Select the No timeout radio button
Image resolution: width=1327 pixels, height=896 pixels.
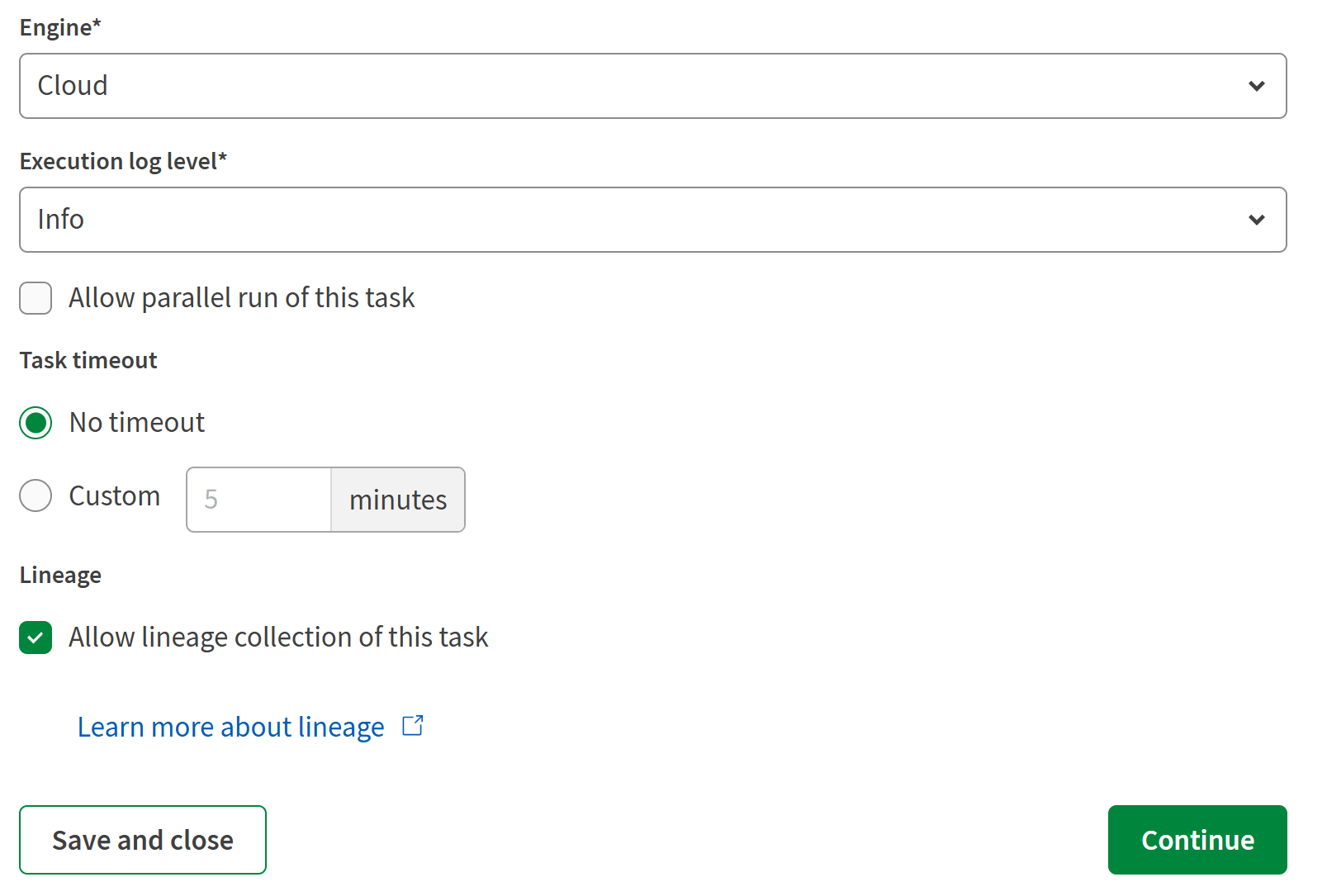[36, 423]
